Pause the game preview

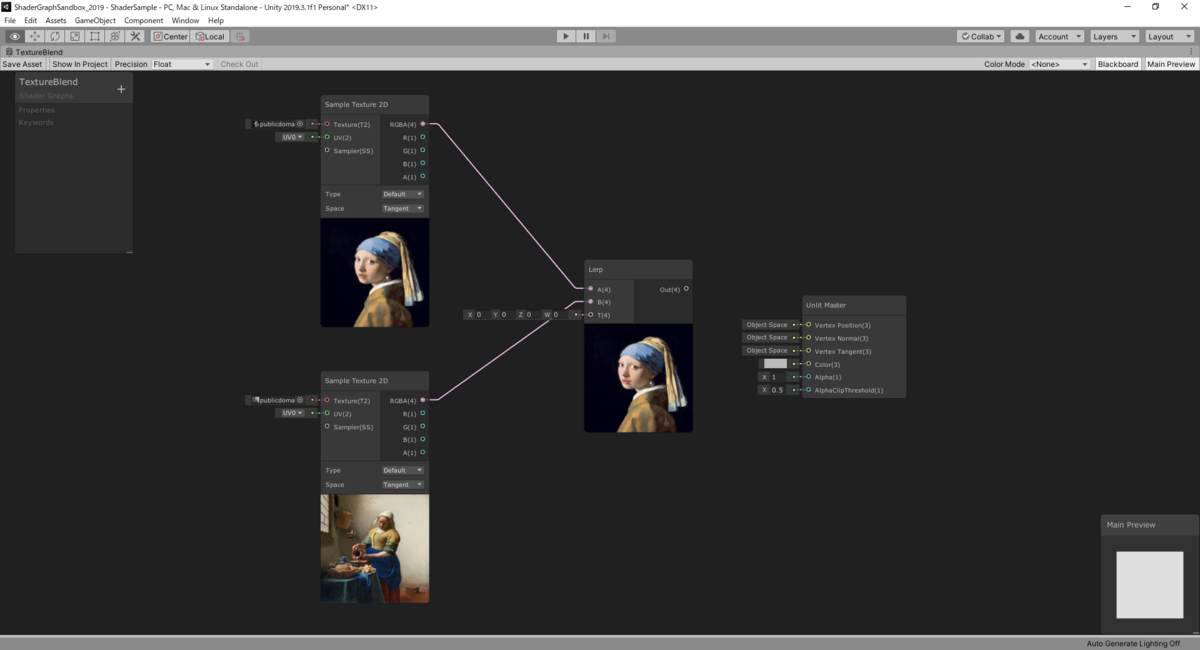point(586,36)
